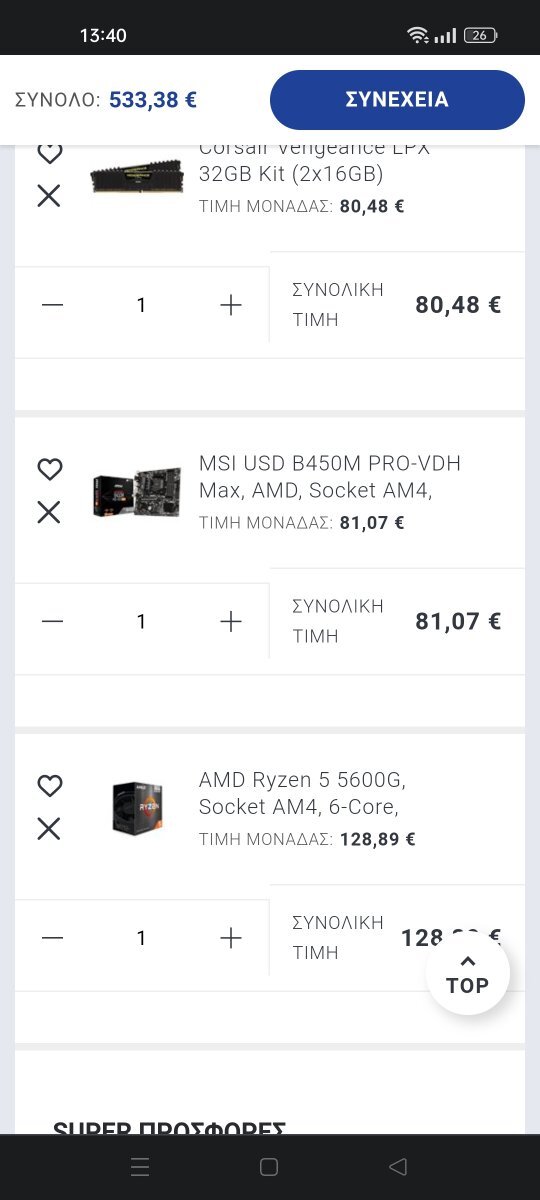
Task: Tap Android home square button
Action: (268, 1166)
